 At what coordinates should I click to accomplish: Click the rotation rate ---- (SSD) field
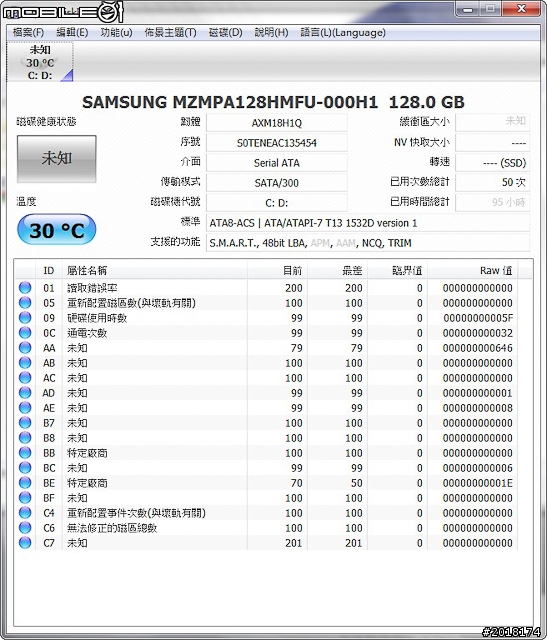point(492,163)
